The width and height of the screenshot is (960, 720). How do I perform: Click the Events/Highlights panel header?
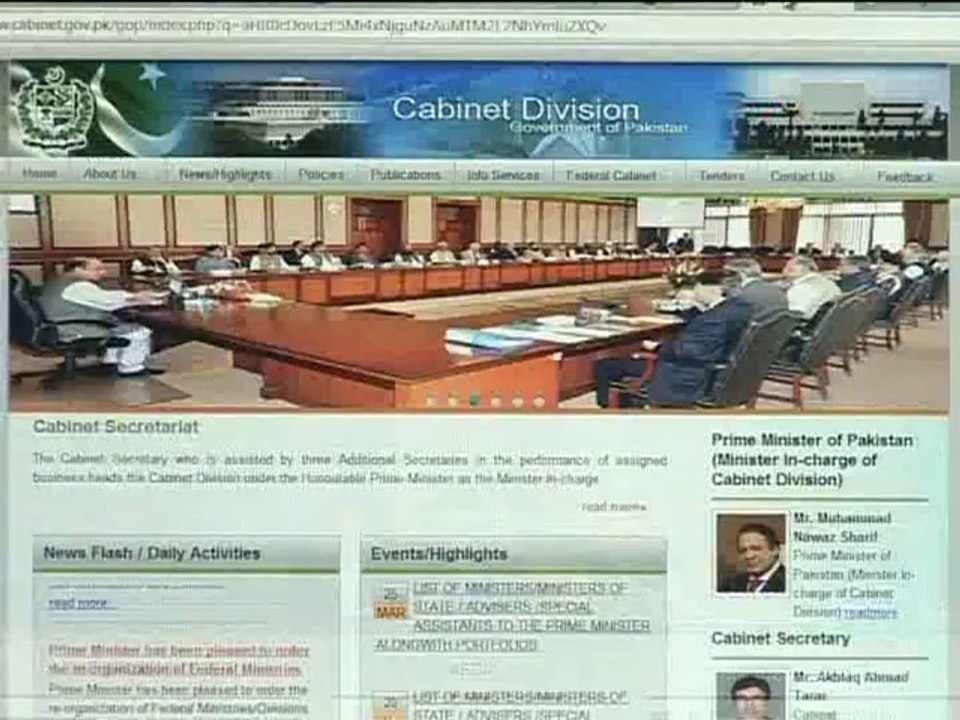[x=514, y=554]
